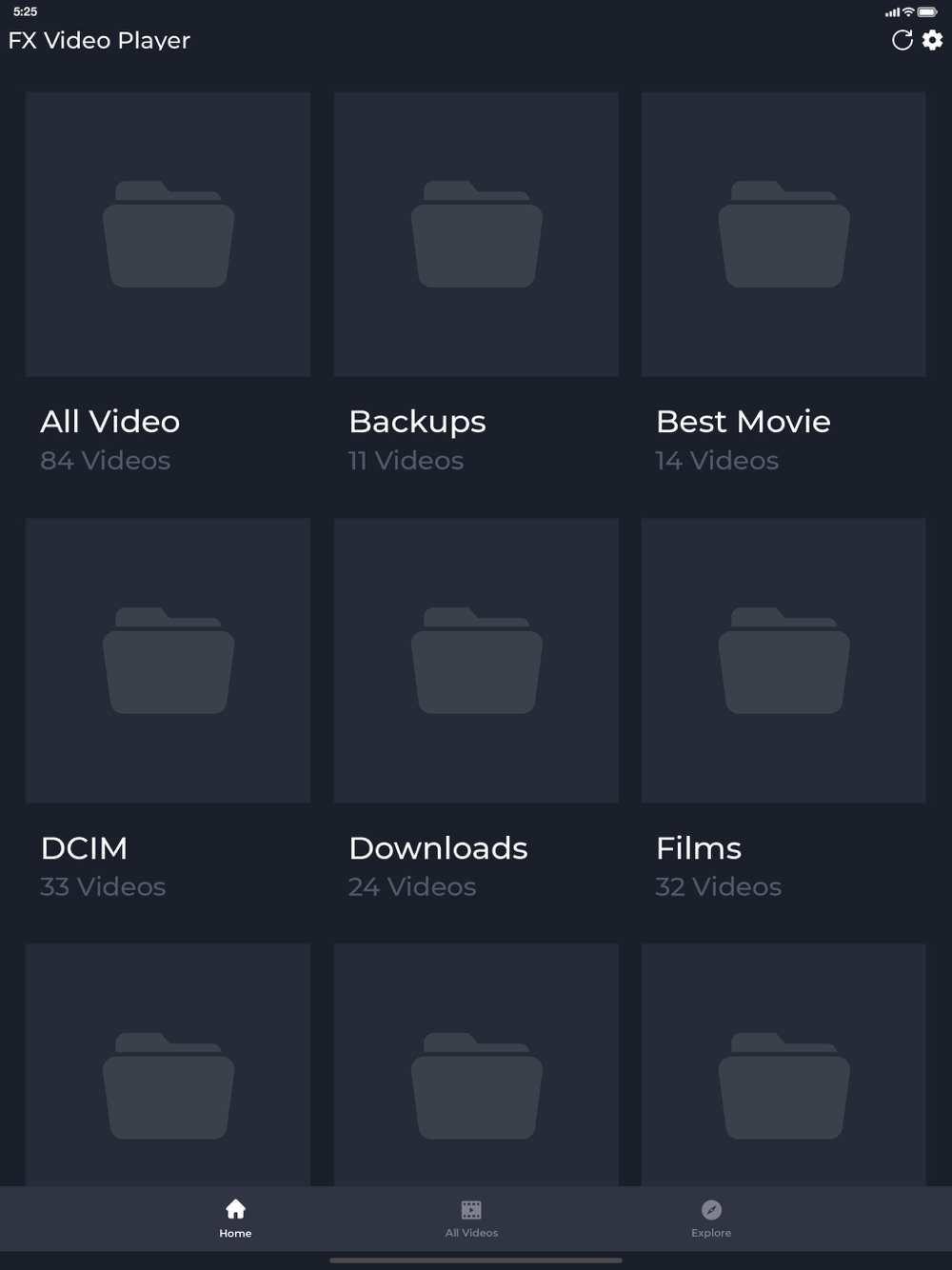952x1270 pixels.
Task: Click the "33 Videos" count label
Action: click(103, 887)
